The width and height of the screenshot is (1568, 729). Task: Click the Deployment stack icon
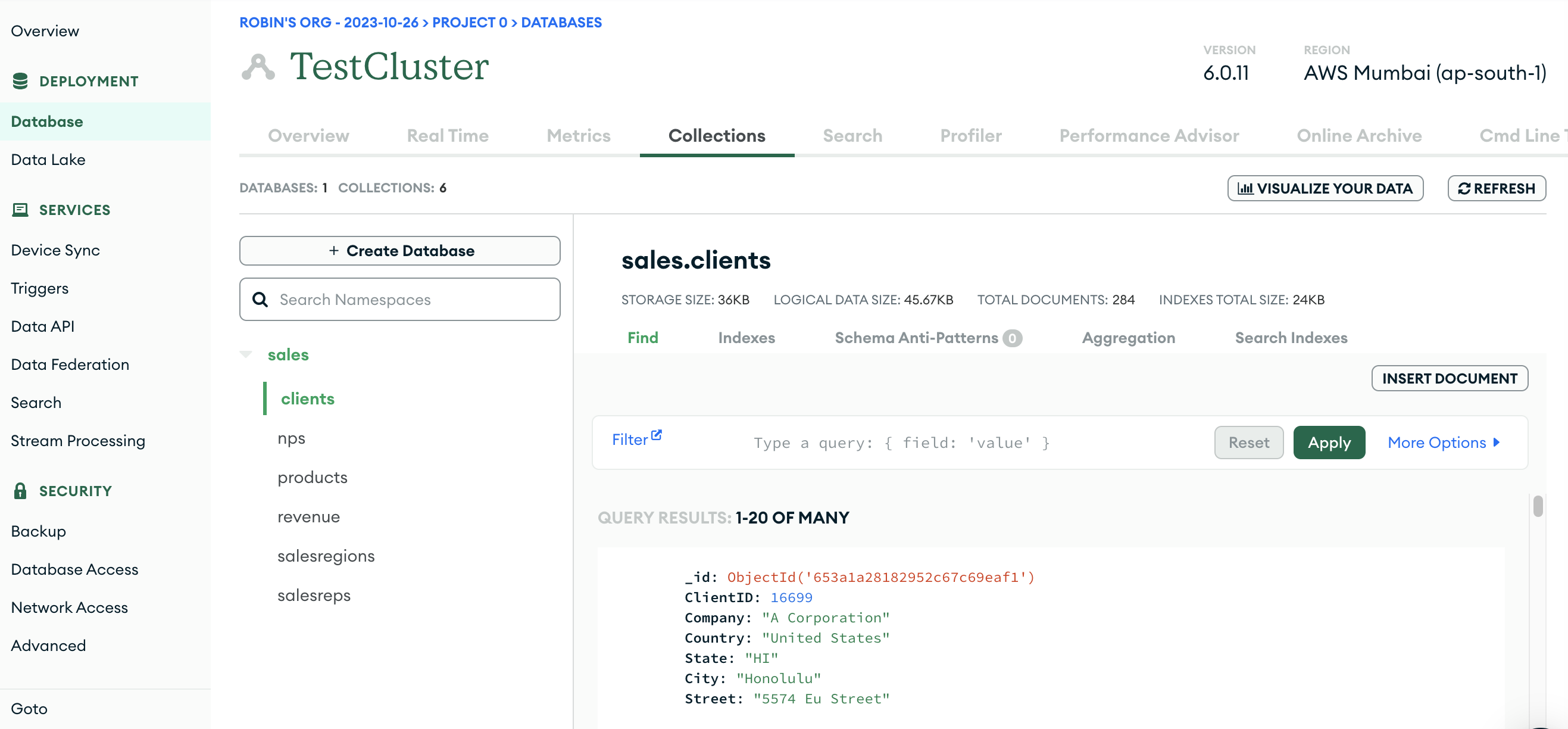(20, 81)
